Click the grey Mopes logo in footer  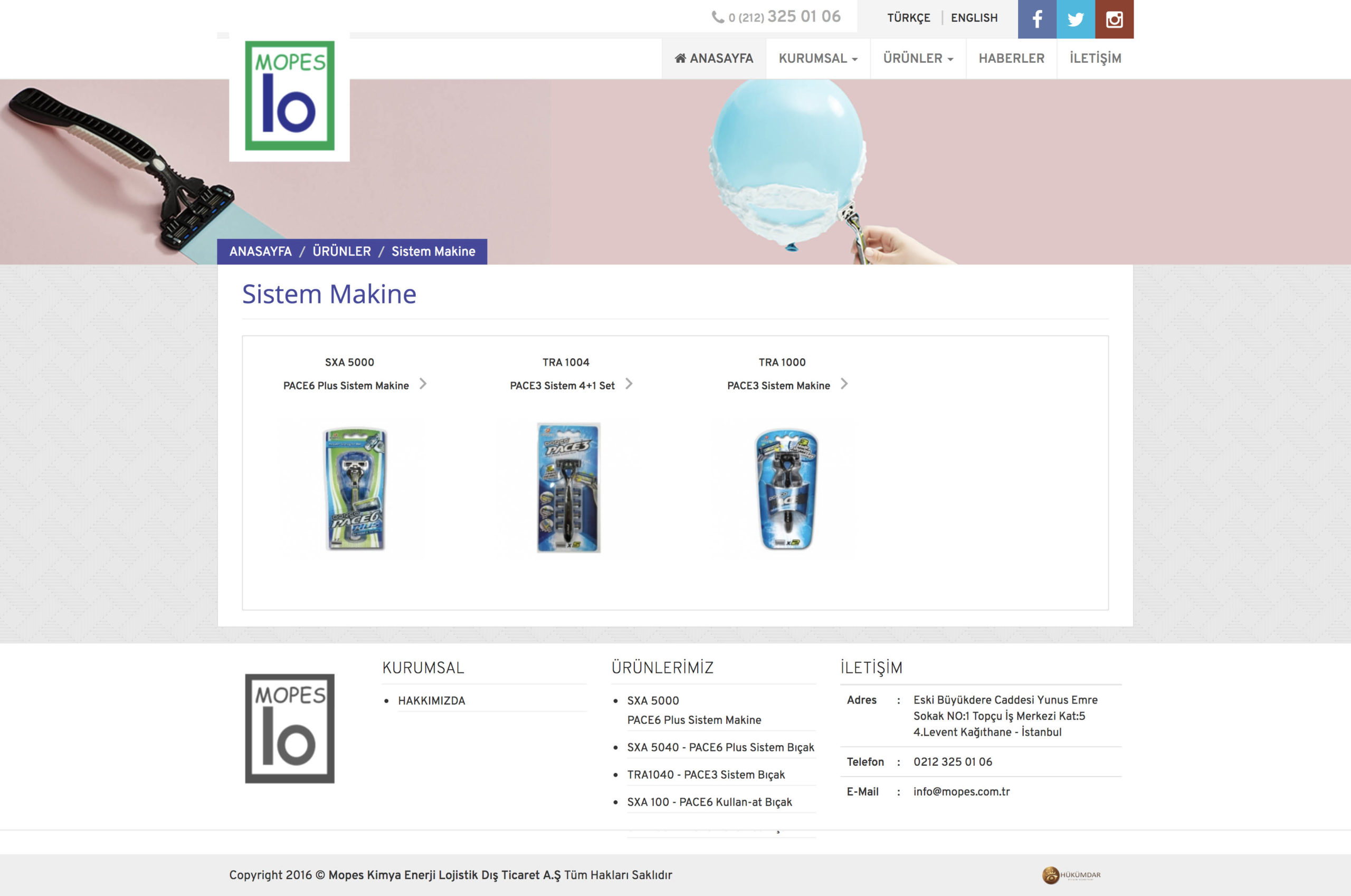290,728
